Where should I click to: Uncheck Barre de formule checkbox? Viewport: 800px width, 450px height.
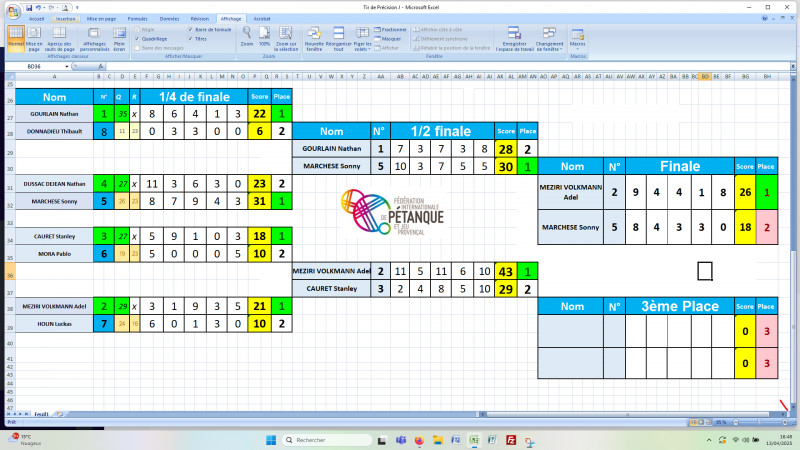tap(190, 31)
